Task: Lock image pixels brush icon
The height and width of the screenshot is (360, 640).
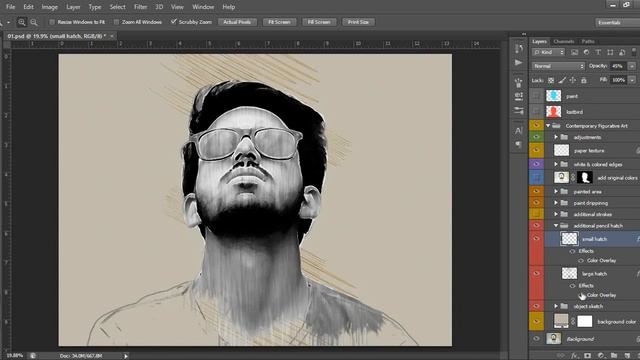Action: pyautogui.click(x=562, y=80)
